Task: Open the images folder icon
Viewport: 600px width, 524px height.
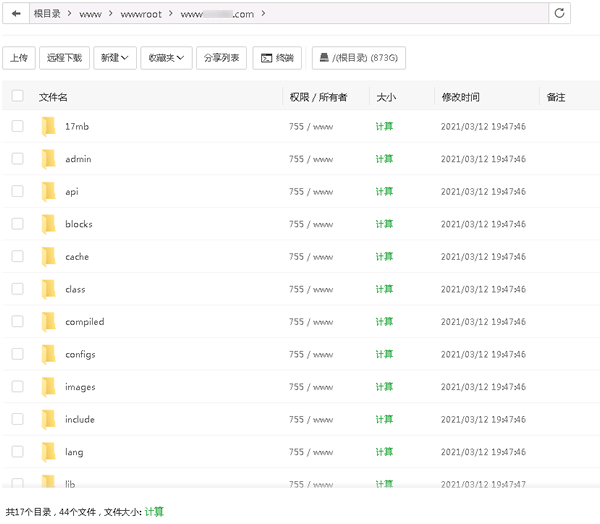Action: (49, 387)
